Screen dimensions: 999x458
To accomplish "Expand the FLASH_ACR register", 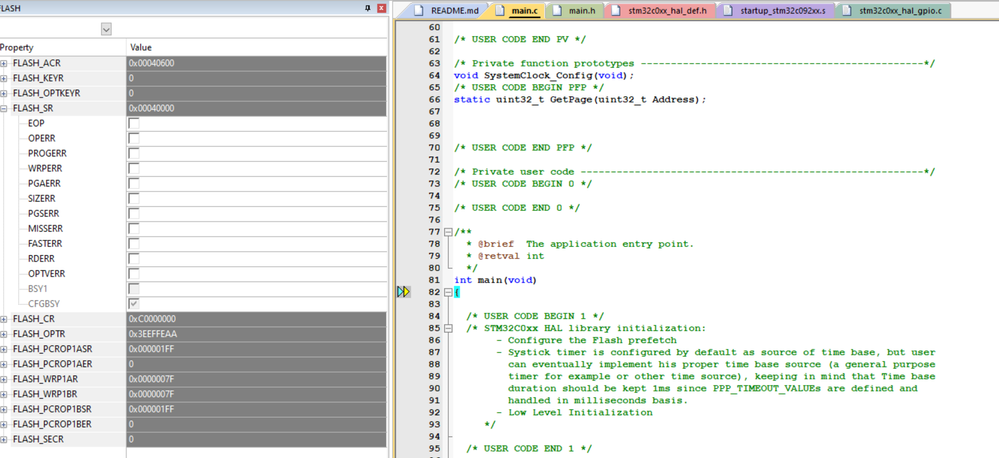I will pyautogui.click(x=4, y=63).
